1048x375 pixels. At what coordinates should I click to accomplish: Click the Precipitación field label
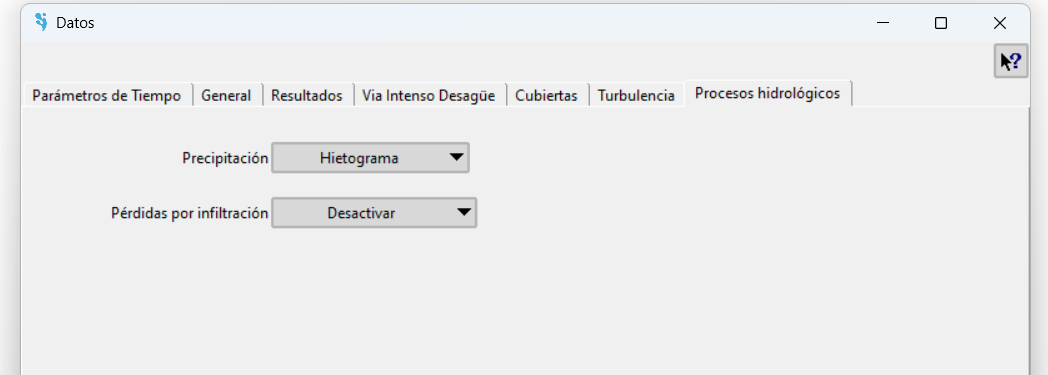tap(225, 158)
